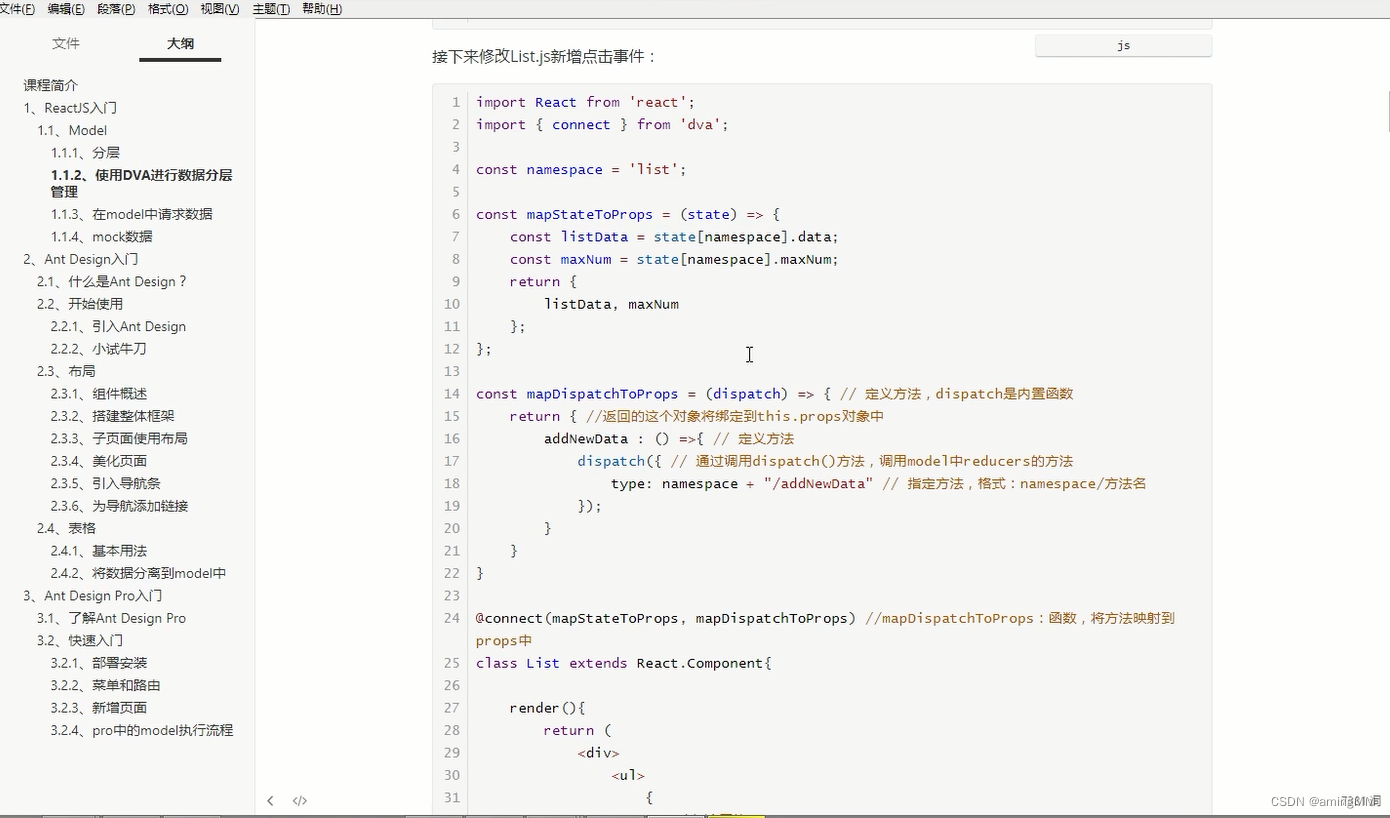
Task: Click the <ul> code line
Action: [628, 775]
